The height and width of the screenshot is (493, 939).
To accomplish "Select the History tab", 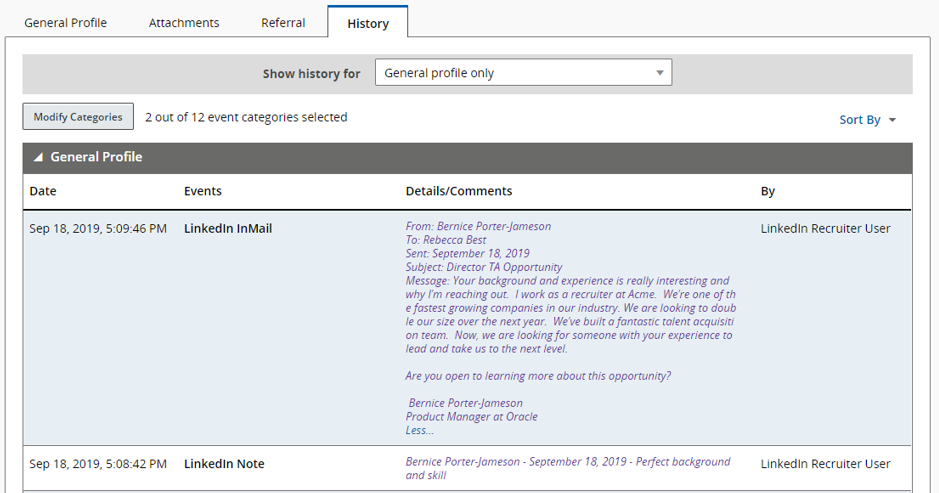I will [x=367, y=23].
